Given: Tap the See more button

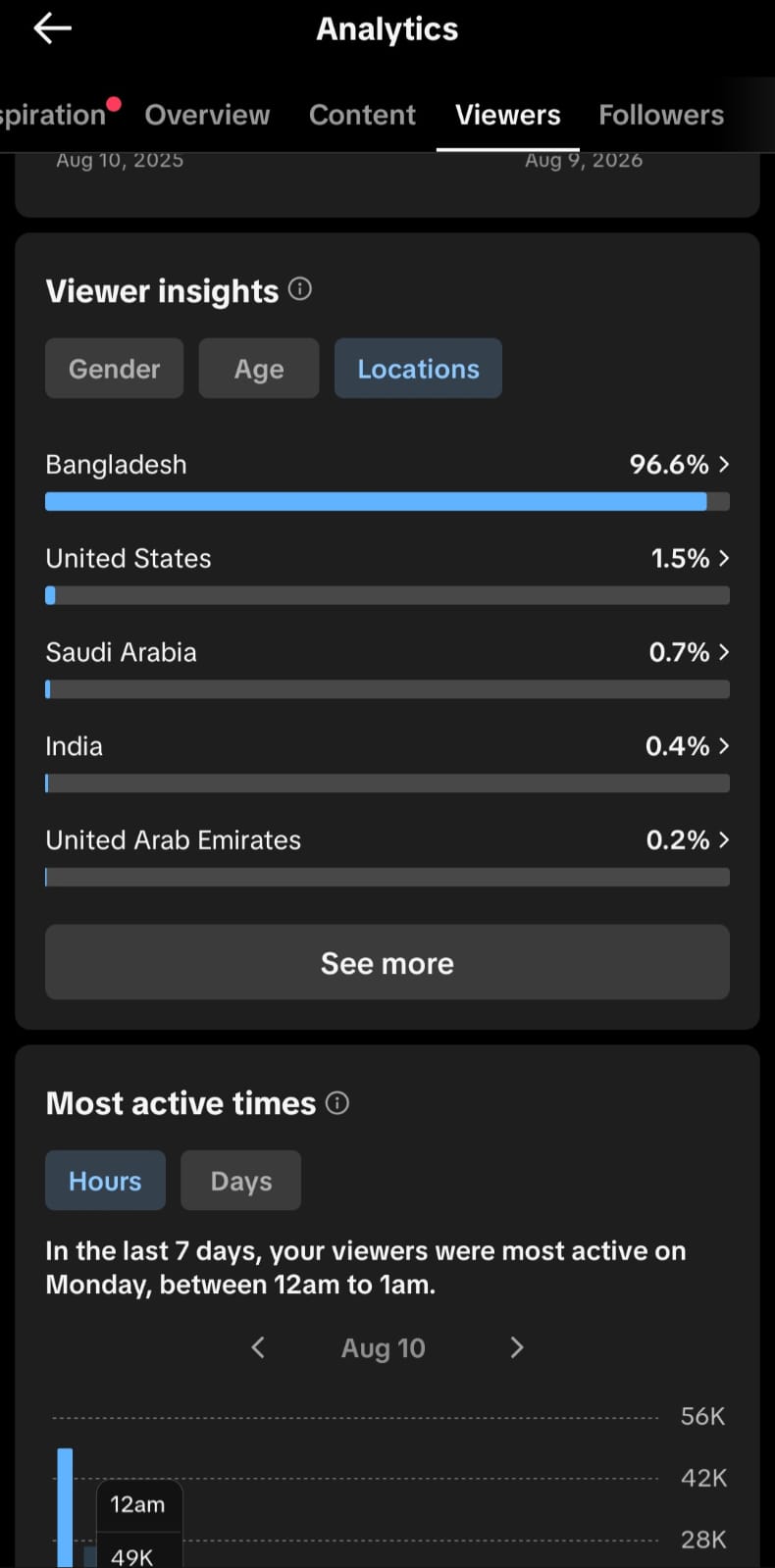Looking at the screenshot, I should pyautogui.click(x=387, y=963).
